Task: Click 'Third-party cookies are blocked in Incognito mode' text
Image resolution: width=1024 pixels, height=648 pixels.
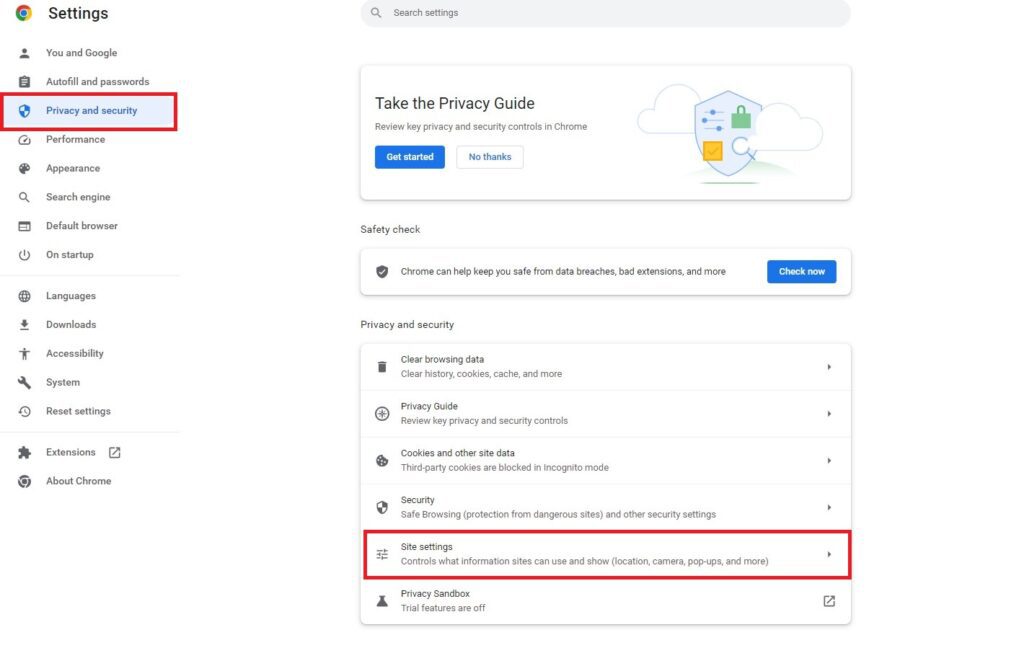Action: (504, 468)
